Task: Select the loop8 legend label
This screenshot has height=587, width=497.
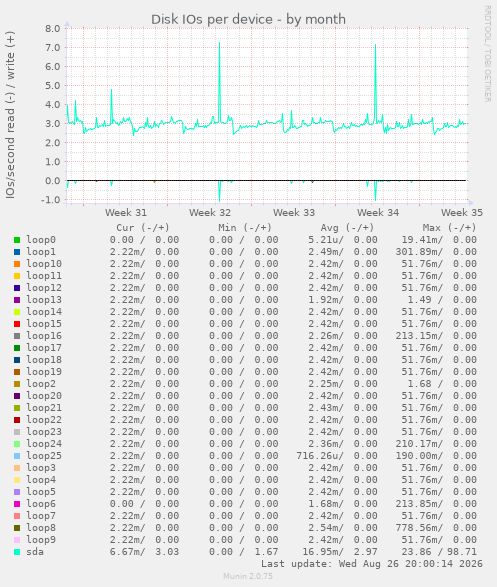Action: tap(41, 528)
